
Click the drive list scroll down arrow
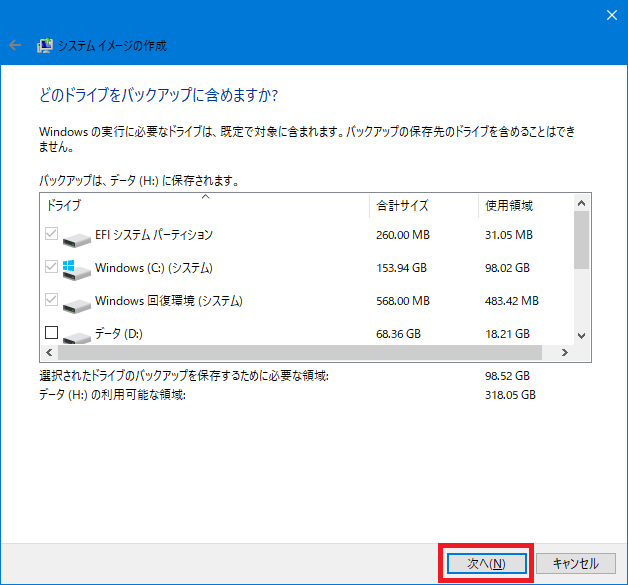(582, 336)
